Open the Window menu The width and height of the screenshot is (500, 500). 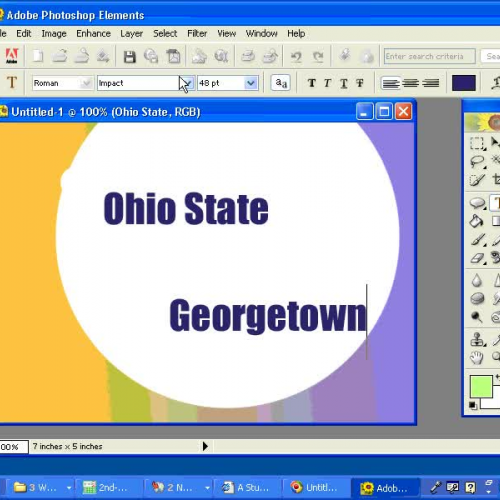(x=262, y=33)
